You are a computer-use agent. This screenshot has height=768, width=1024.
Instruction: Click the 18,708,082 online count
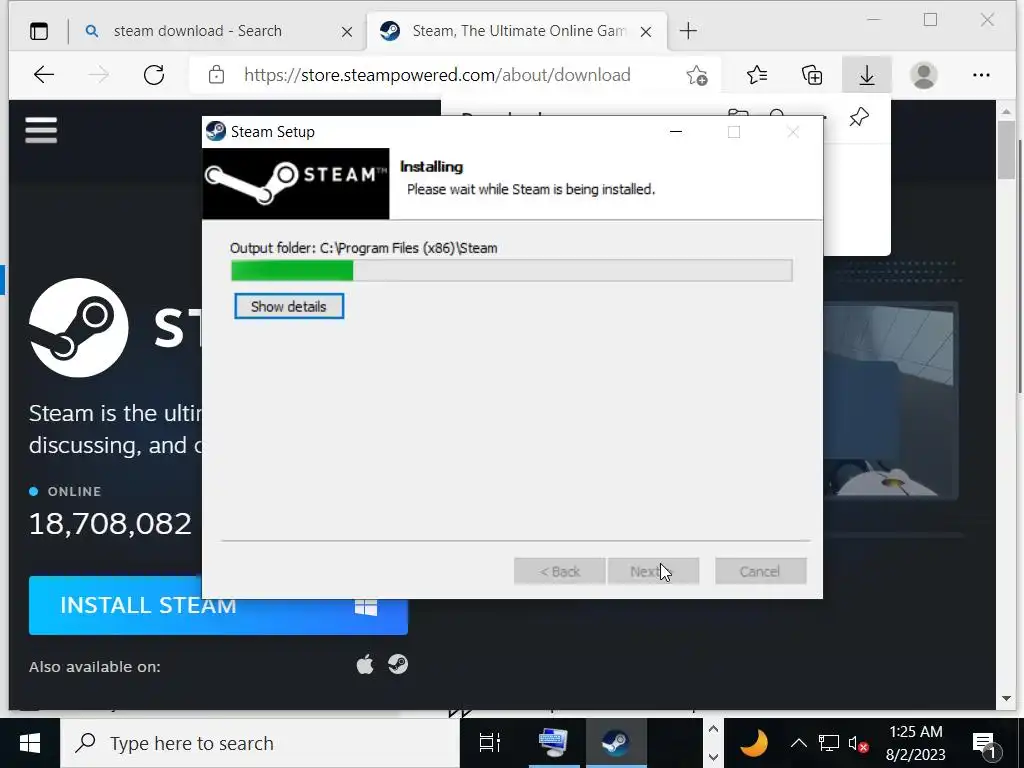(x=110, y=524)
